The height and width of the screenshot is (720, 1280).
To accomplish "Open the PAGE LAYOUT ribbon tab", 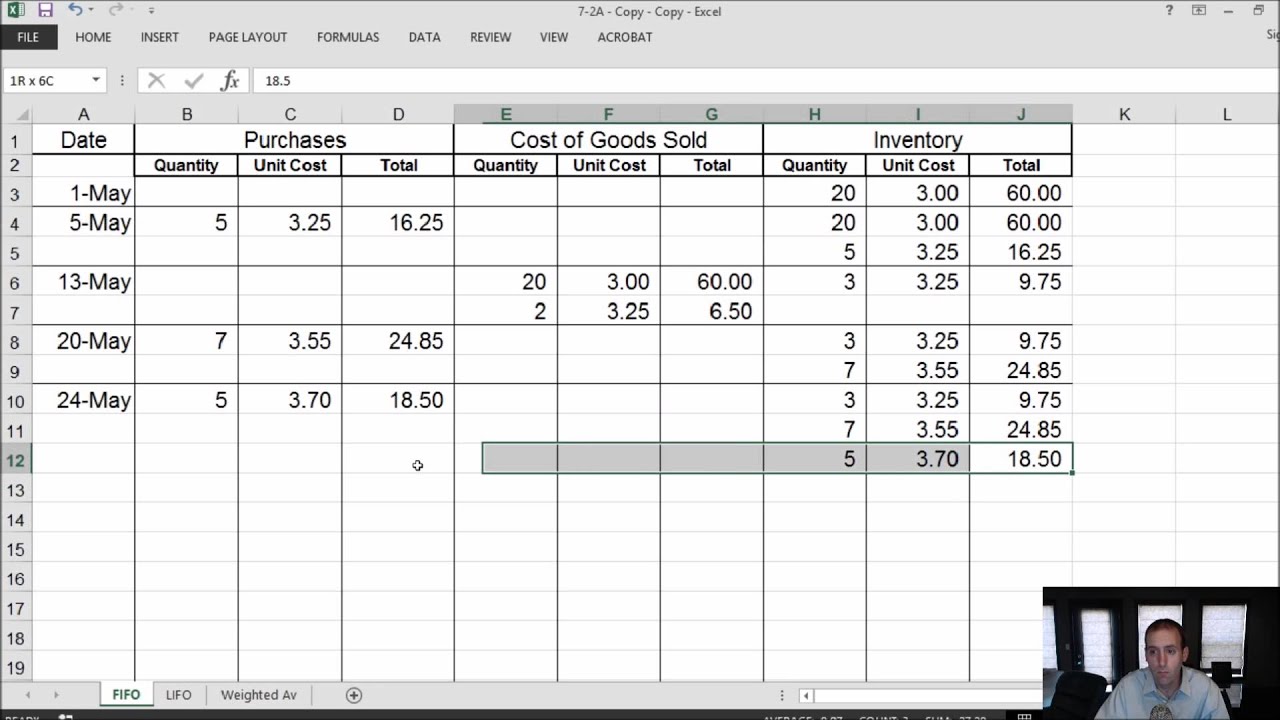I will tap(248, 37).
